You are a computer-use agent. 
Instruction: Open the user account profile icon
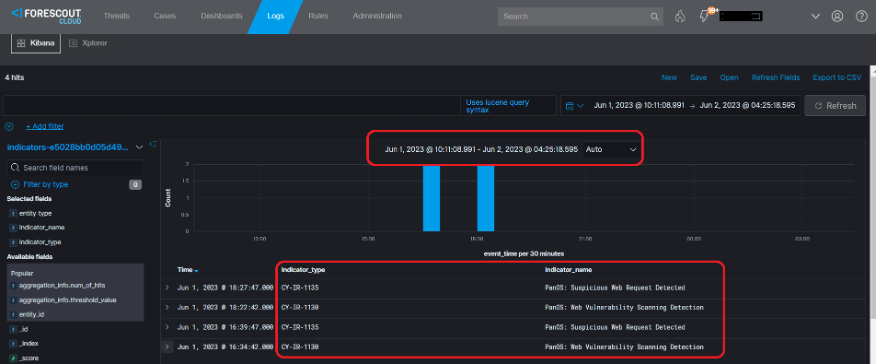coord(837,16)
